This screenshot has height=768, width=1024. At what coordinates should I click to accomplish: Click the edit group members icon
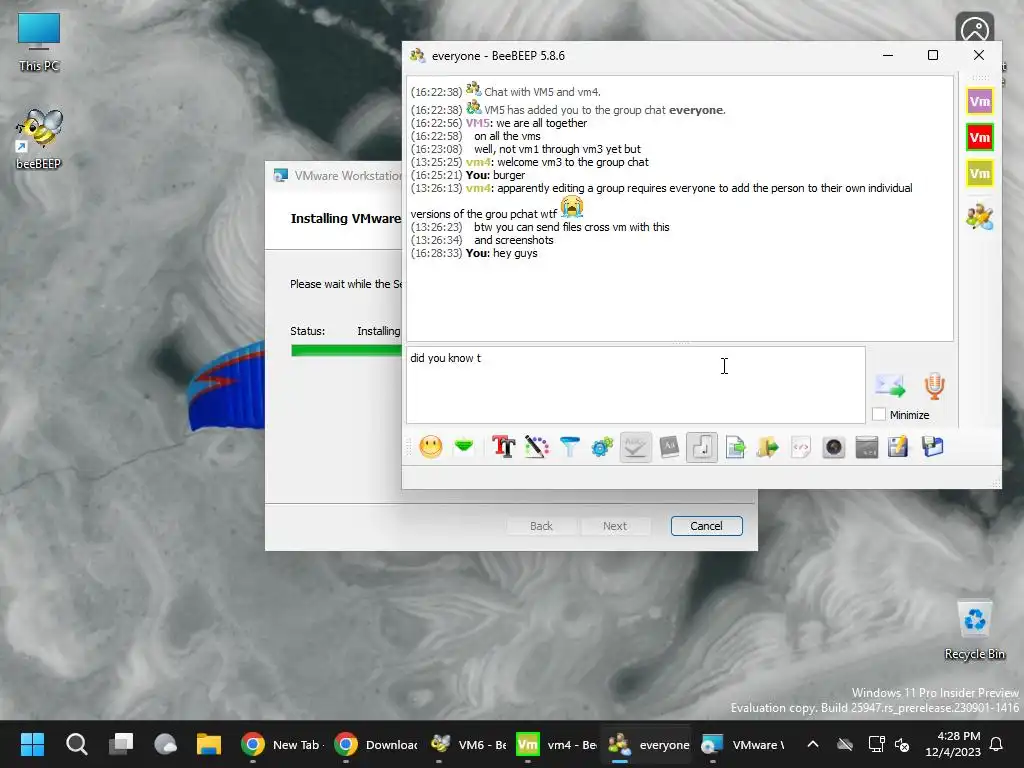980,217
